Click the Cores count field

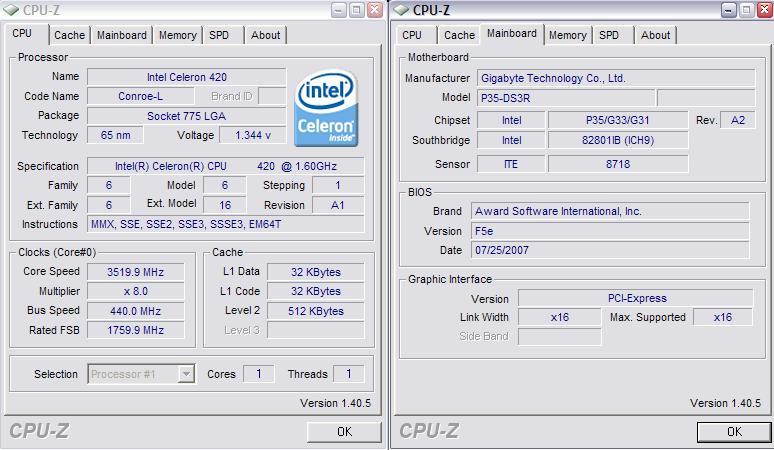click(x=259, y=374)
